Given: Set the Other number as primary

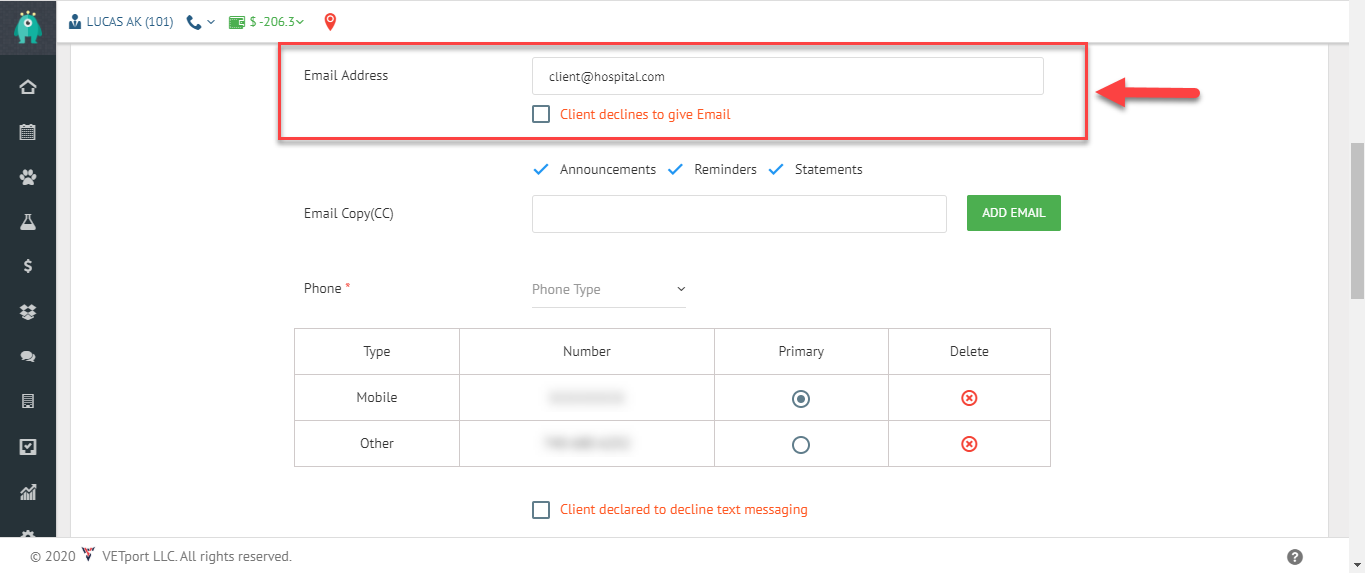Looking at the screenshot, I should click(x=800, y=444).
